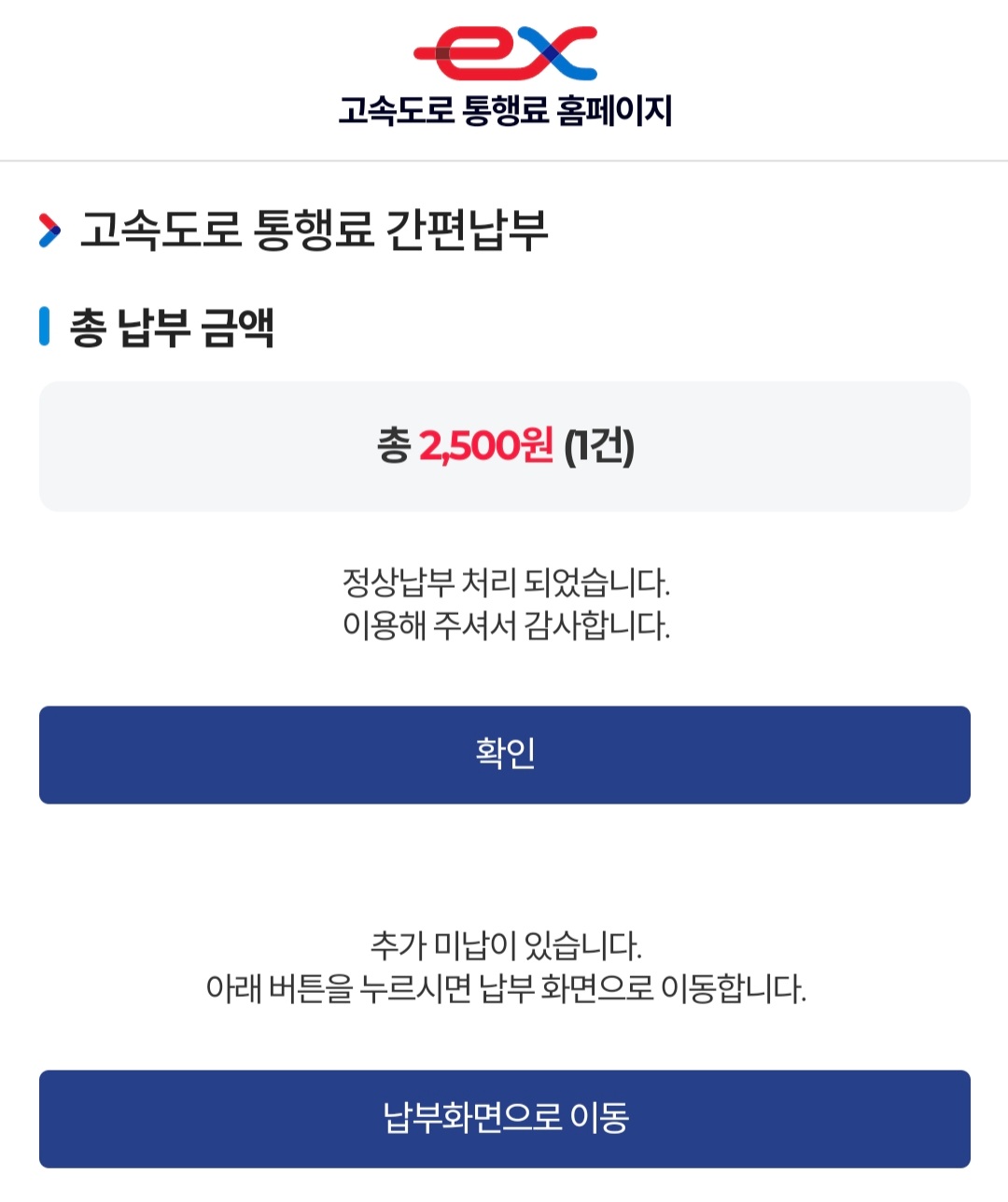Click the red-blue chevron beside 간편납부 heading
The image size is (1008, 1202).
click(x=49, y=231)
